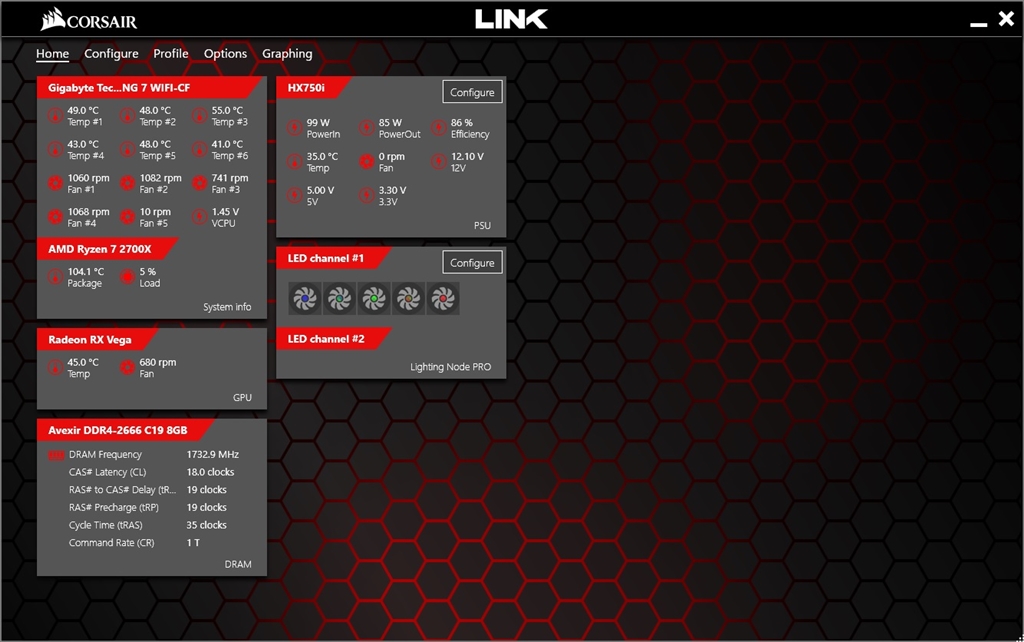Screen dimensions: 1024x642
Task: Click the AMD Ryzen 7 2700X header
Action: (108, 249)
